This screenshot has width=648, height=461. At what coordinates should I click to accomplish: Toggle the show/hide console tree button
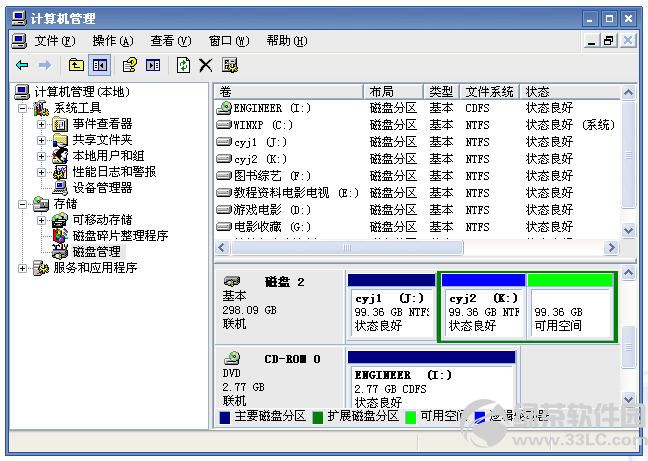click(x=99, y=65)
